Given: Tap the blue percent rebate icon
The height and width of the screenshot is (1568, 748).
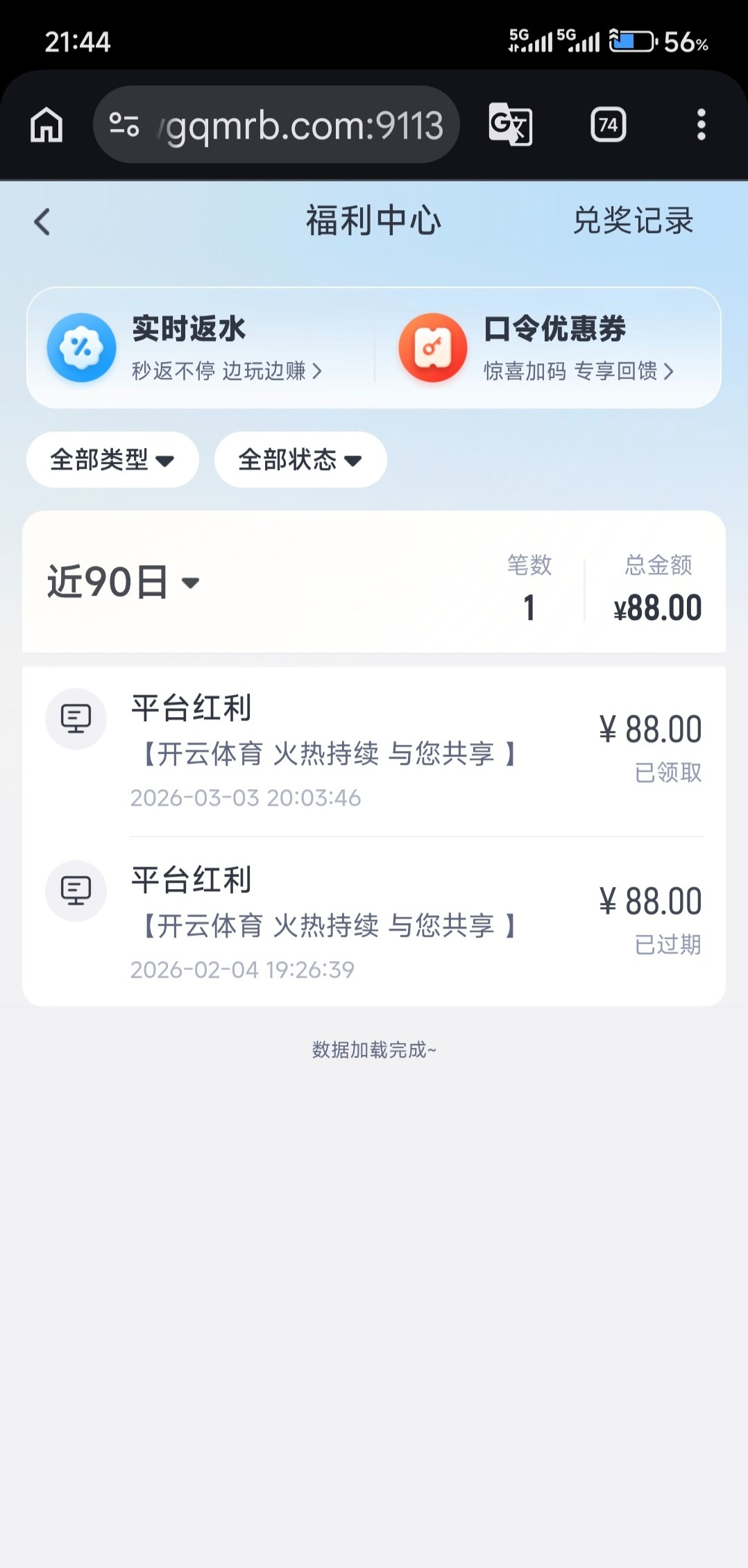Looking at the screenshot, I should coord(81,347).
